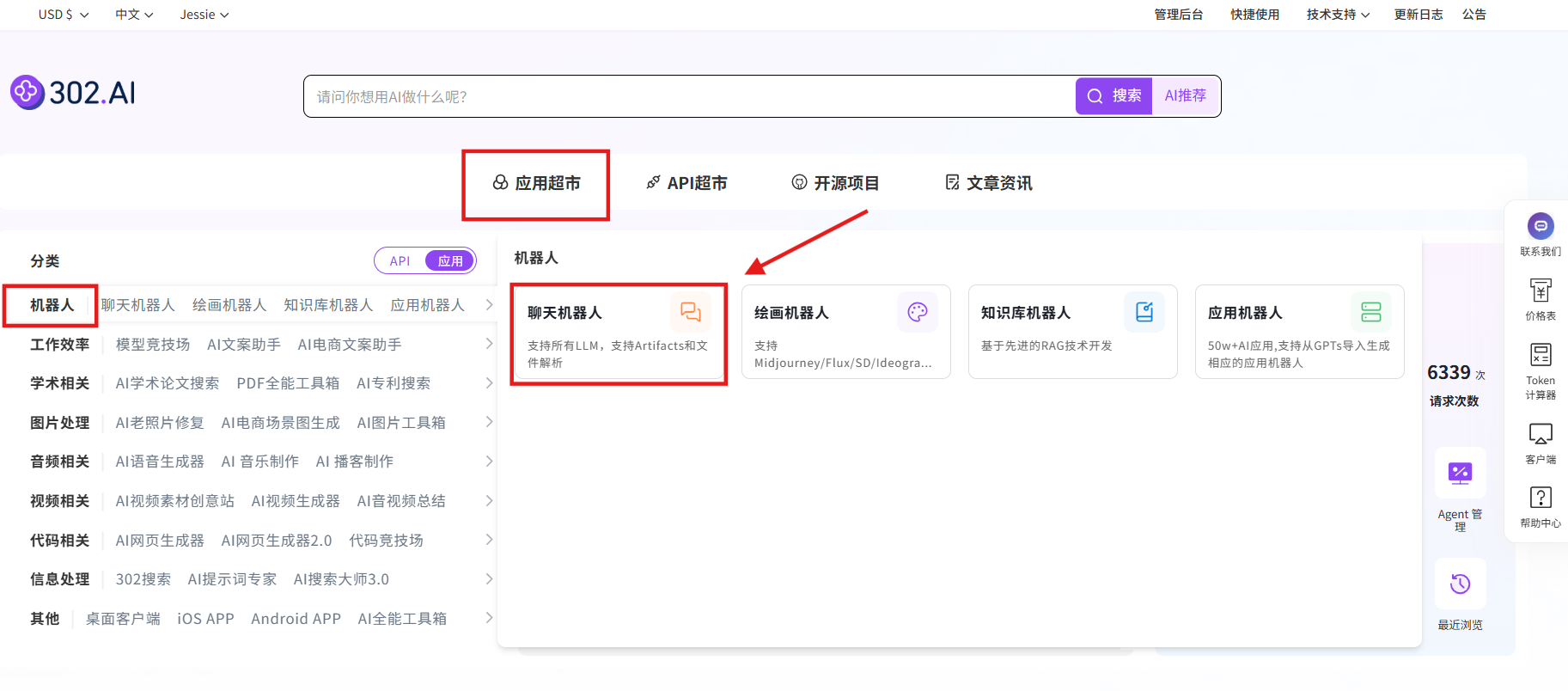Open the 帮助中心 help icon
The image size is (1568, 691).
pyautogui.click(x=1540, y=498)
